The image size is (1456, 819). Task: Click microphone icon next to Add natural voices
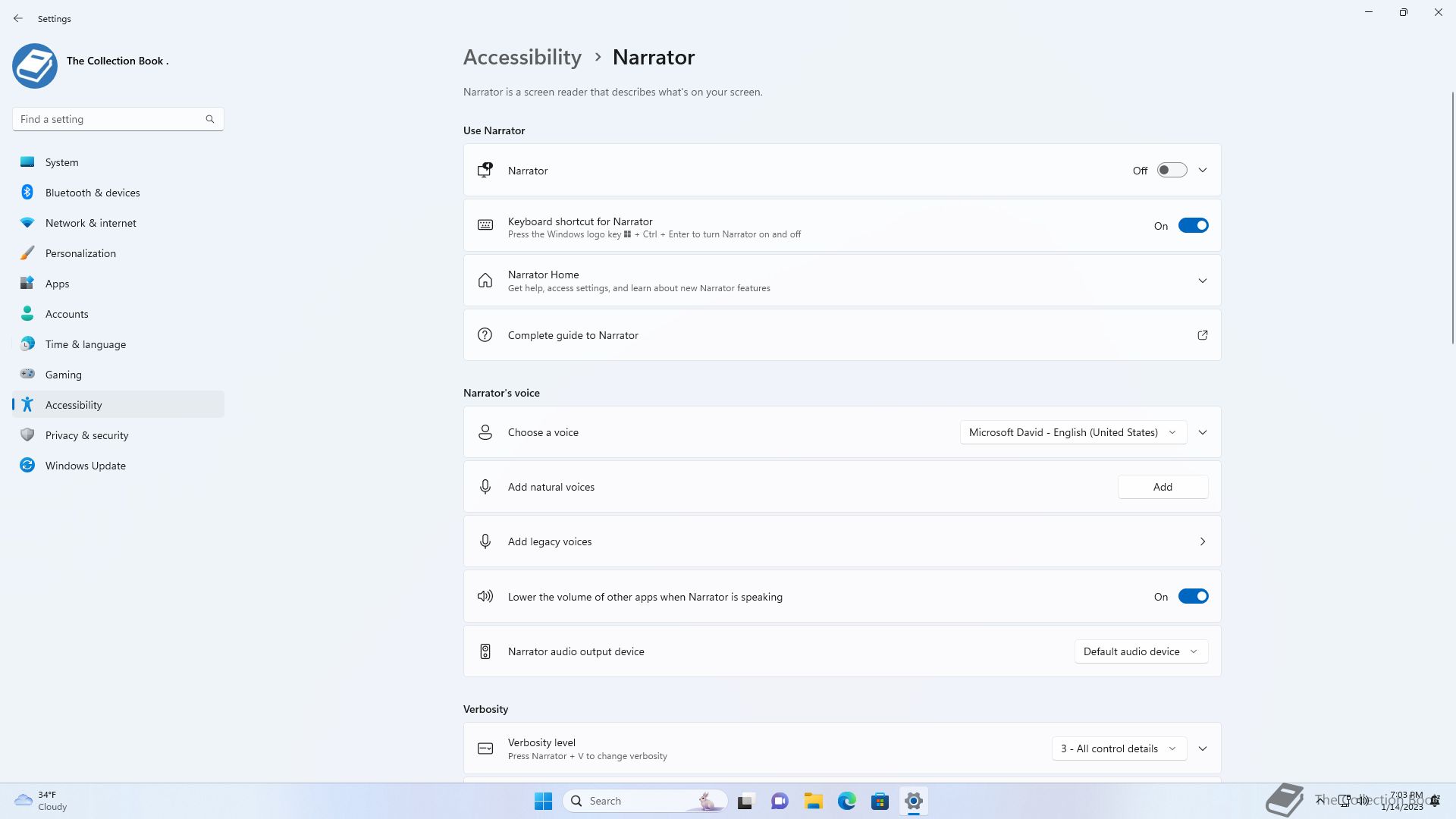coord(485,487)
